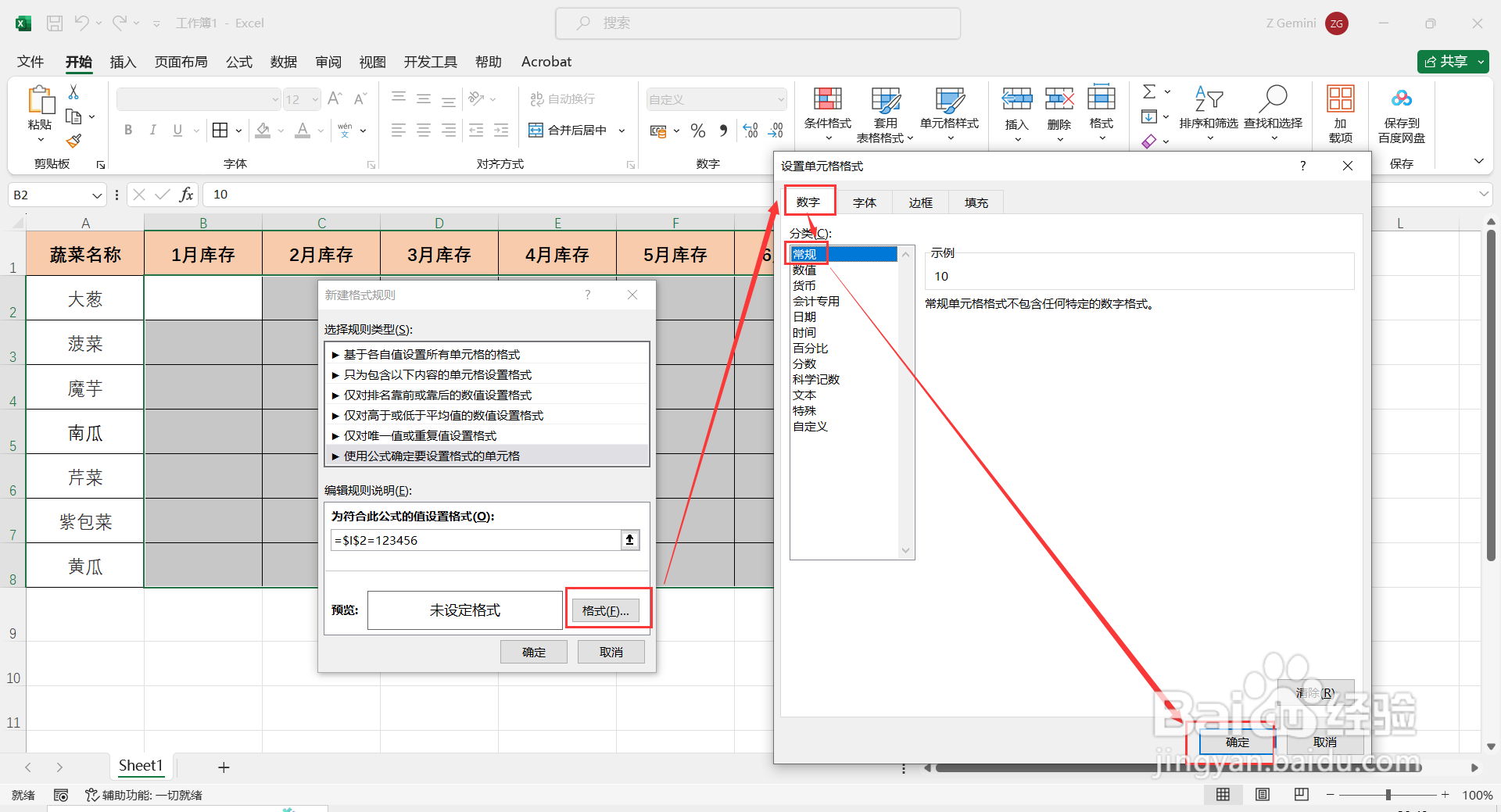Screen dimensions: 1501x812
Task: Select 数值 category in the list
Action: [804, 270]
